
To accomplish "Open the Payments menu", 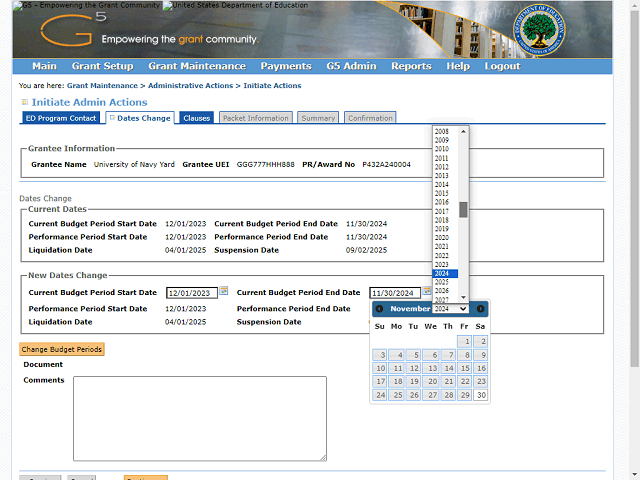I will (x=286, y=66).
